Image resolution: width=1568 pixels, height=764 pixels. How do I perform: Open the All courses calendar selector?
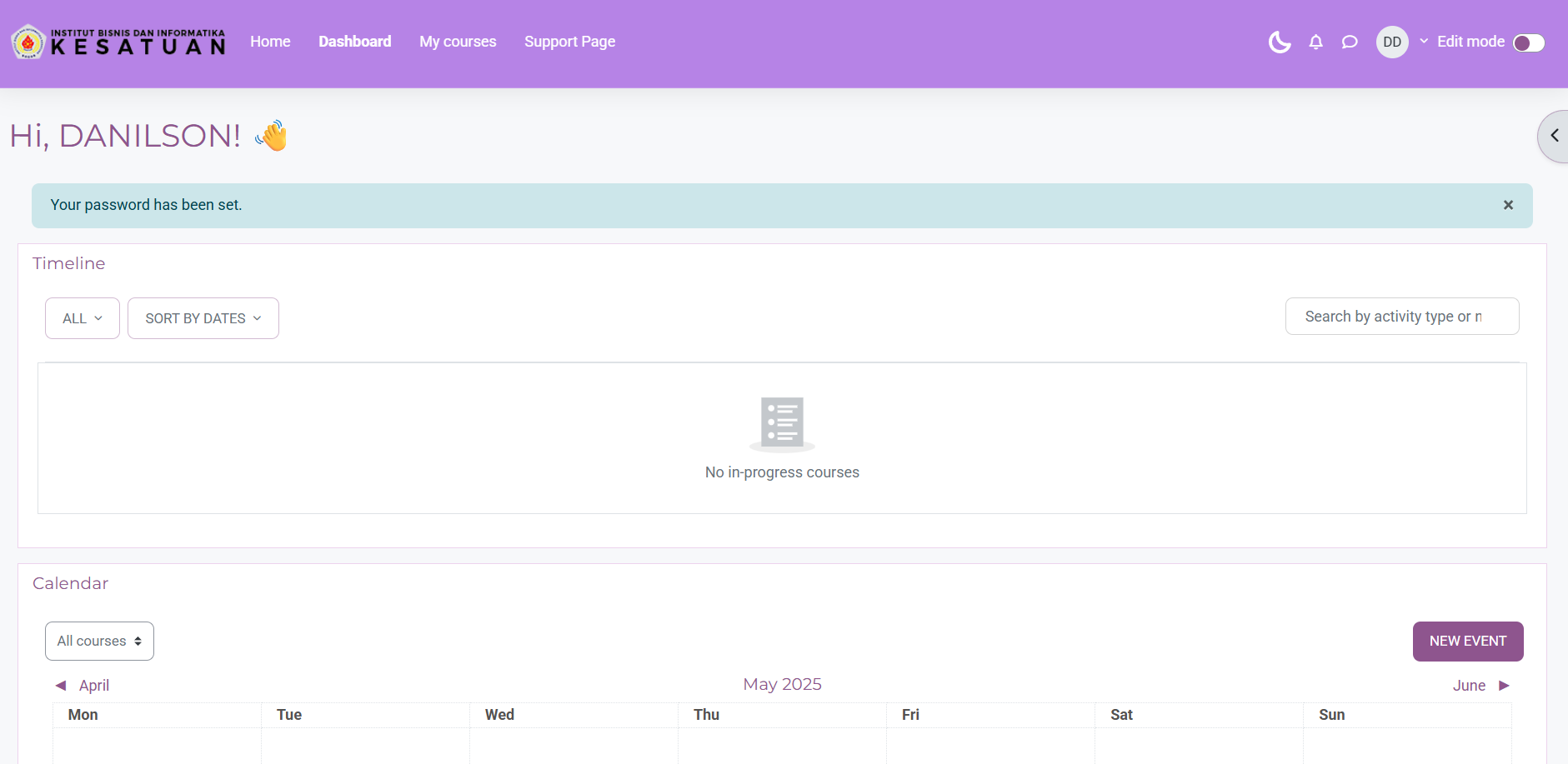(99, 641)
